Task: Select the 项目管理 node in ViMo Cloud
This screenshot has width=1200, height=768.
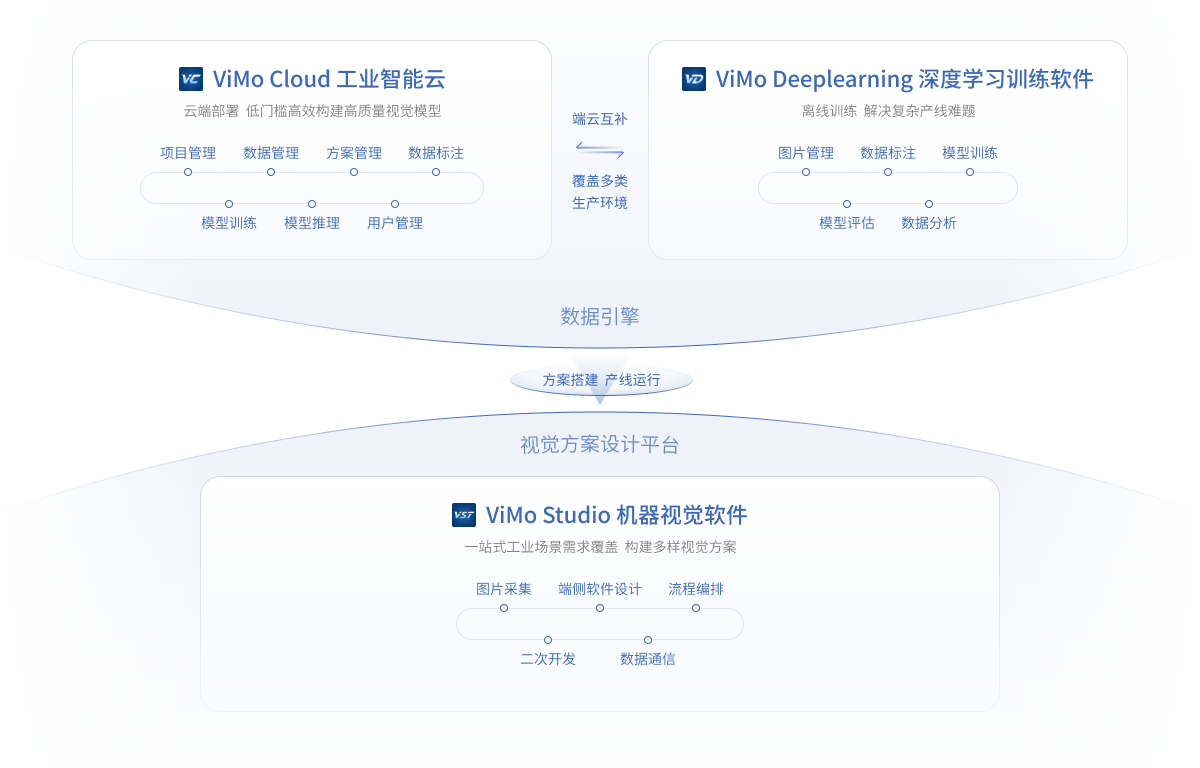Action: pos(188,153)
